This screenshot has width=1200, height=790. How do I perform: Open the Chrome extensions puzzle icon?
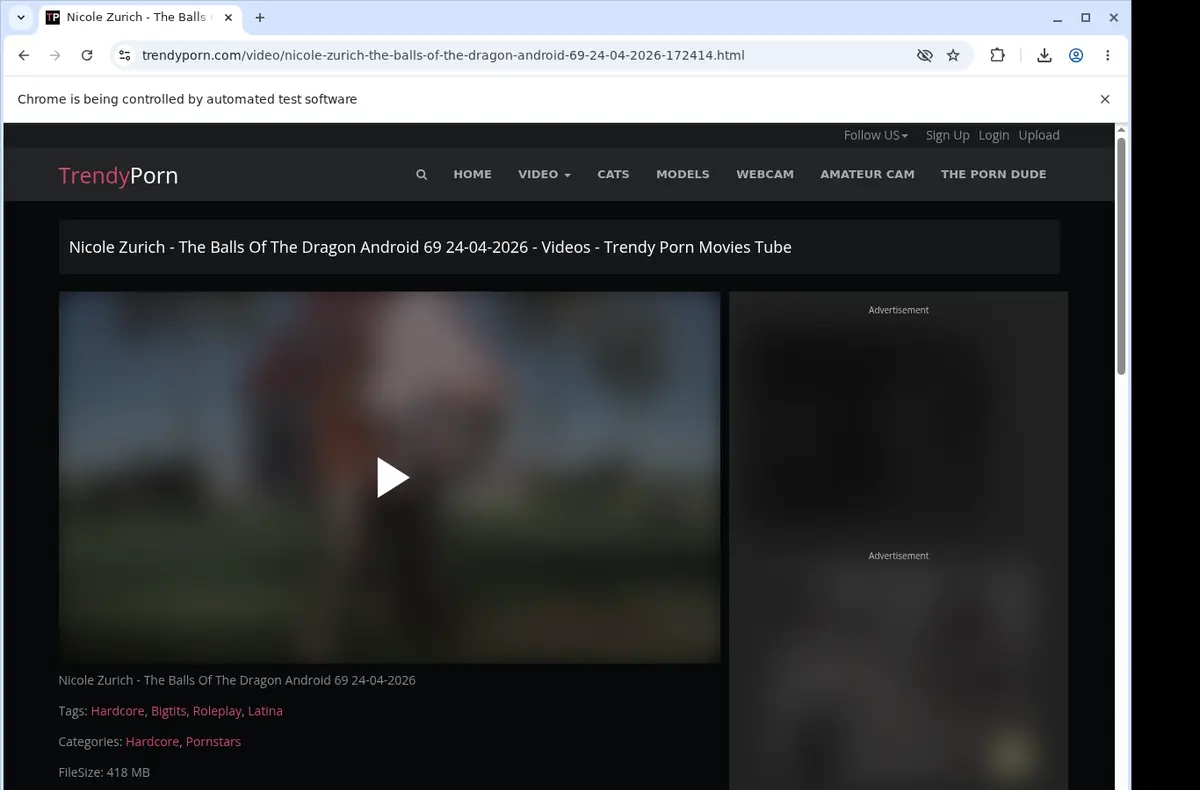(x=997, y=56)
